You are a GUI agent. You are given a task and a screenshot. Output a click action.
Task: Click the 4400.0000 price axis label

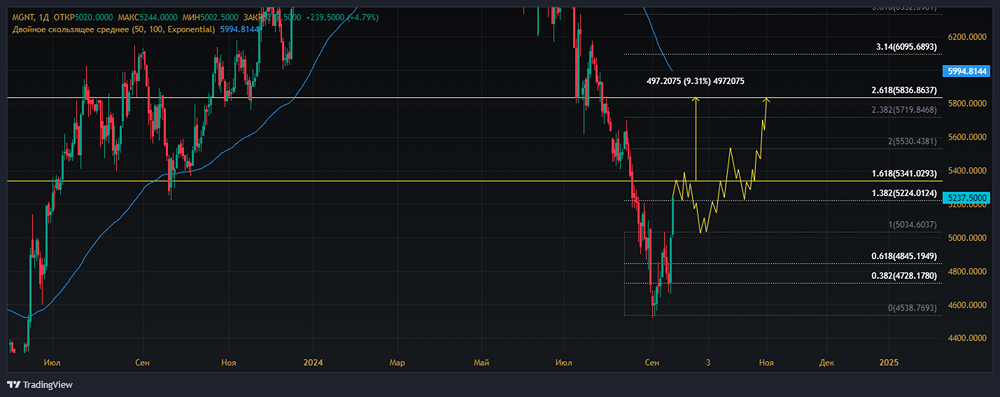coord(967,338)
